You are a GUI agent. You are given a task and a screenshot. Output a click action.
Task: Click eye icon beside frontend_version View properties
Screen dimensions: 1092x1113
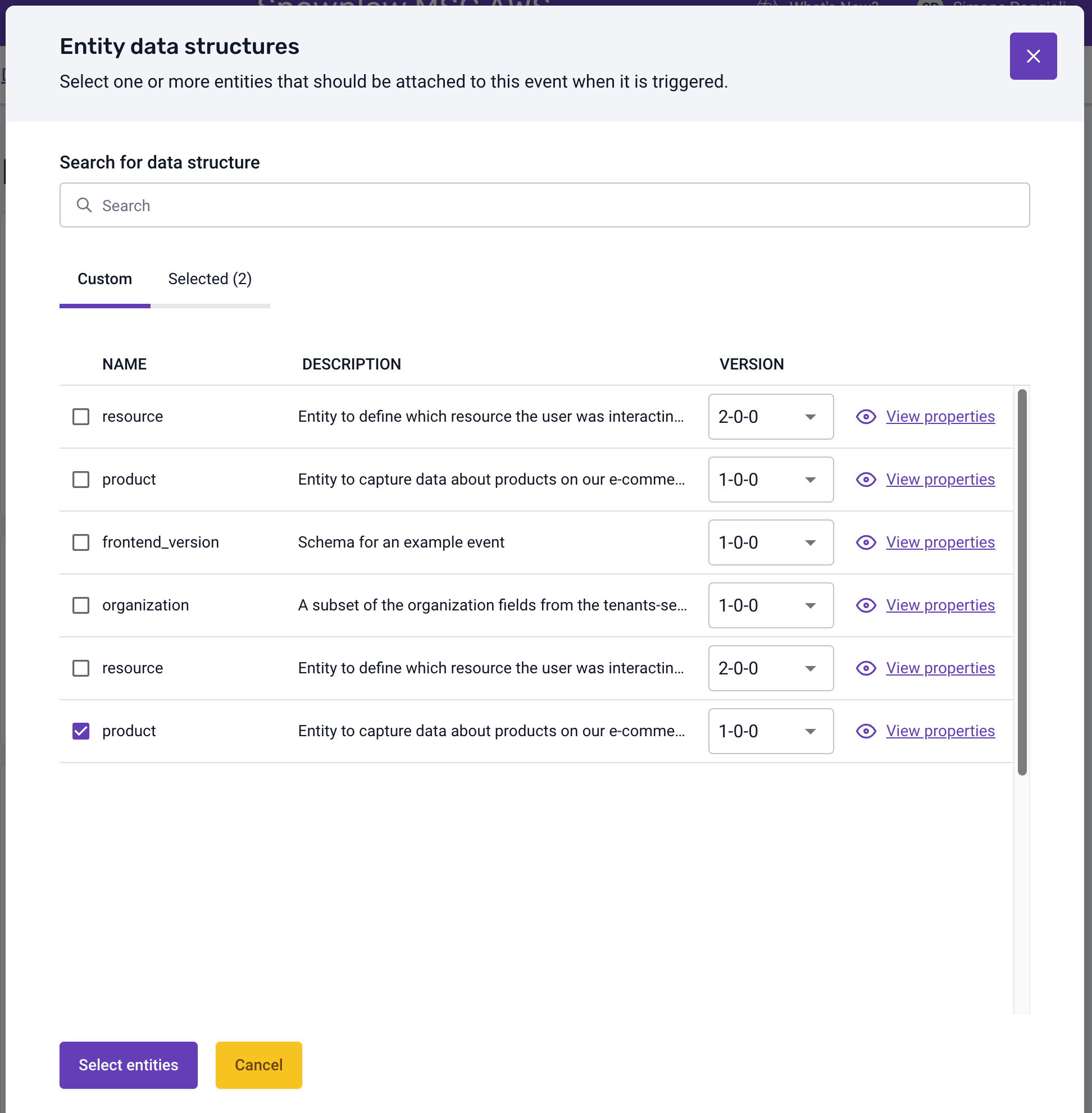(x=866, y=542)
